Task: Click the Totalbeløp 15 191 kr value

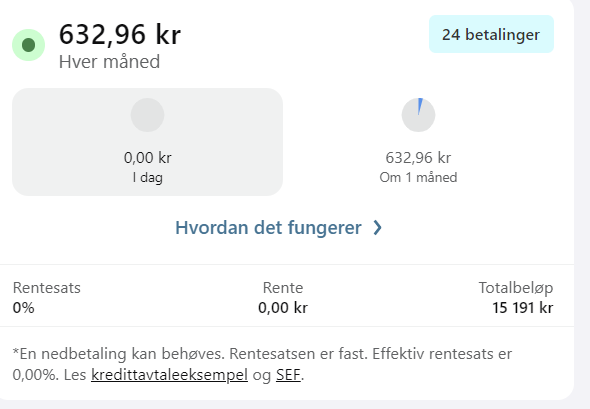Action: coord(523,308)
